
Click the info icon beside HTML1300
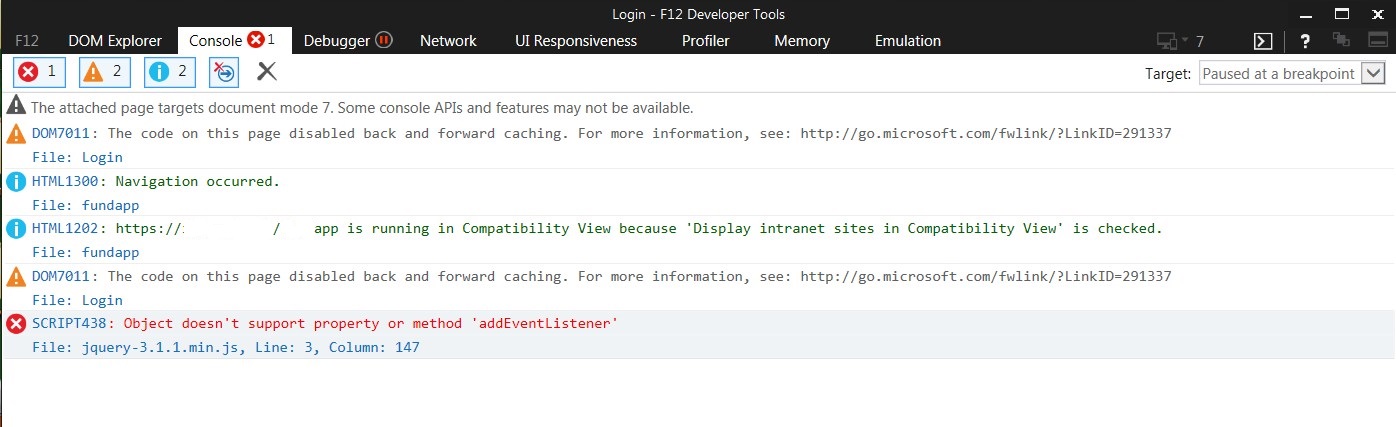(x=16, y=181)
